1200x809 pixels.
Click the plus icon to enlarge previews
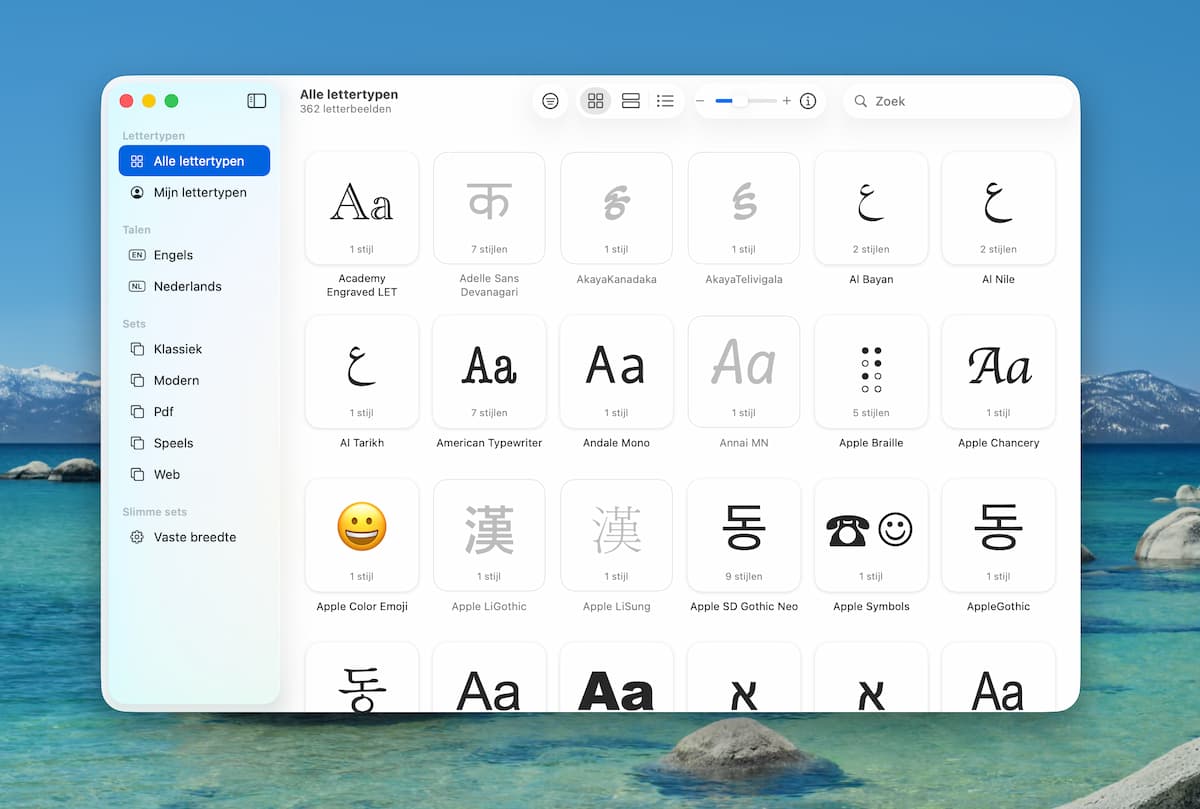coord(787,101)
